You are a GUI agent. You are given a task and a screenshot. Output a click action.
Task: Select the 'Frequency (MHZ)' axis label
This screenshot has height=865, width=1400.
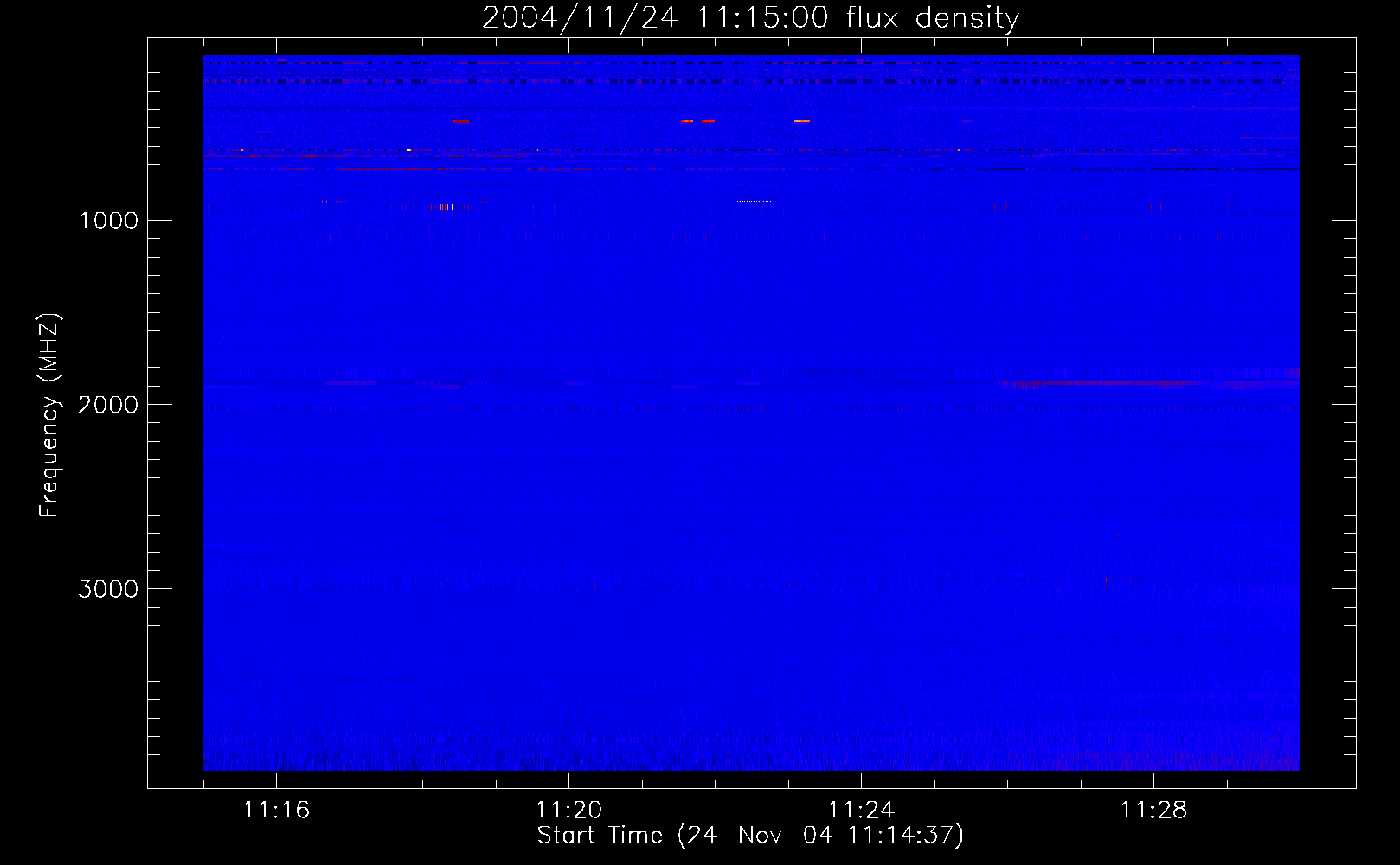[x=48, y=415]
